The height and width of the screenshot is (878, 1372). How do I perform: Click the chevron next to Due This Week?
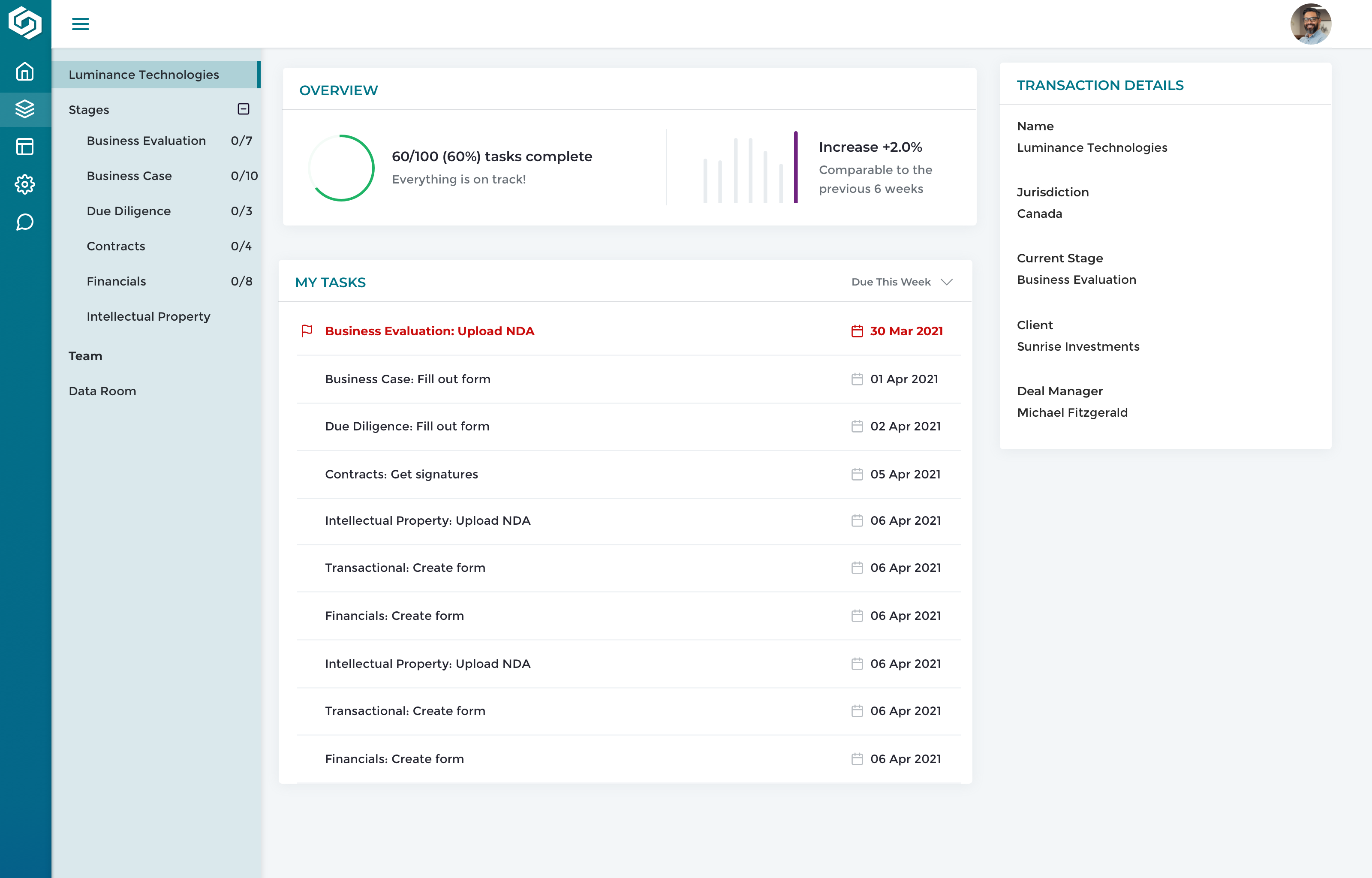point(947,282)
